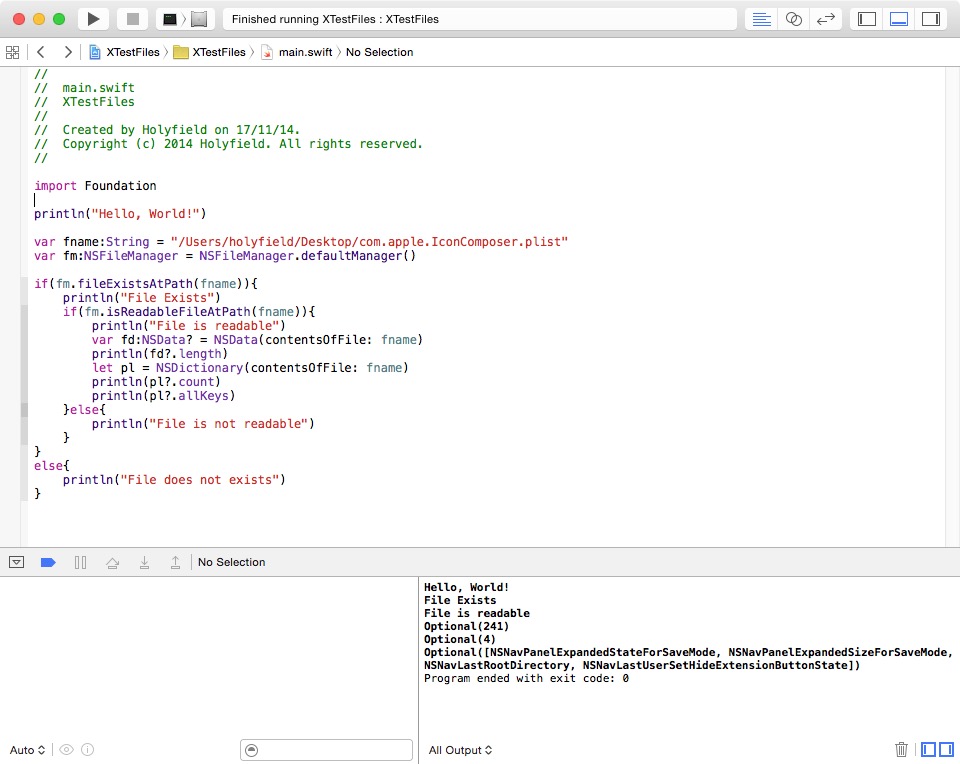Step into in debugger
This screenshot has height=764, width=960.
coord(144,562)
